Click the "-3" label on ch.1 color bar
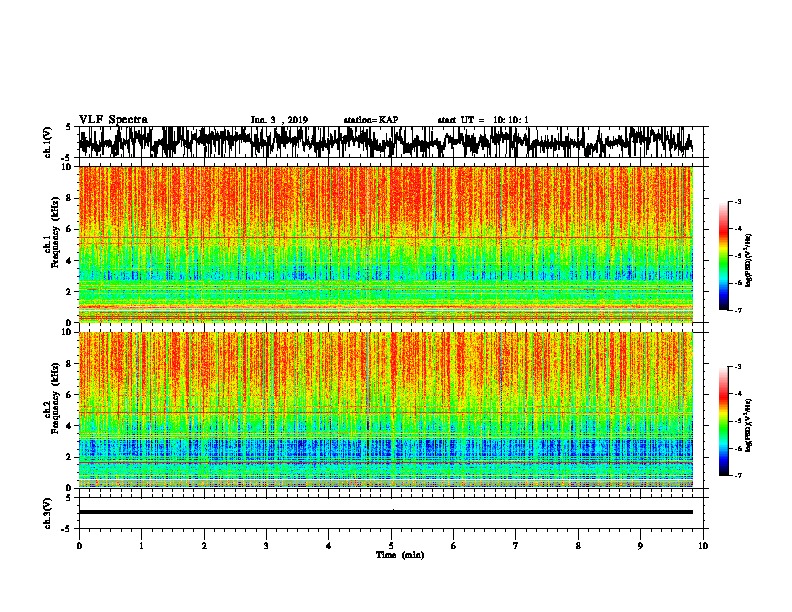This screenshot has width=792, height=612. coord(738,202)
